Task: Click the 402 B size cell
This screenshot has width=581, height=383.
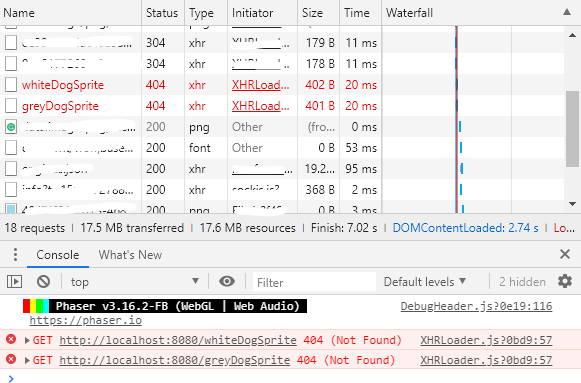Action: [320, 85]
